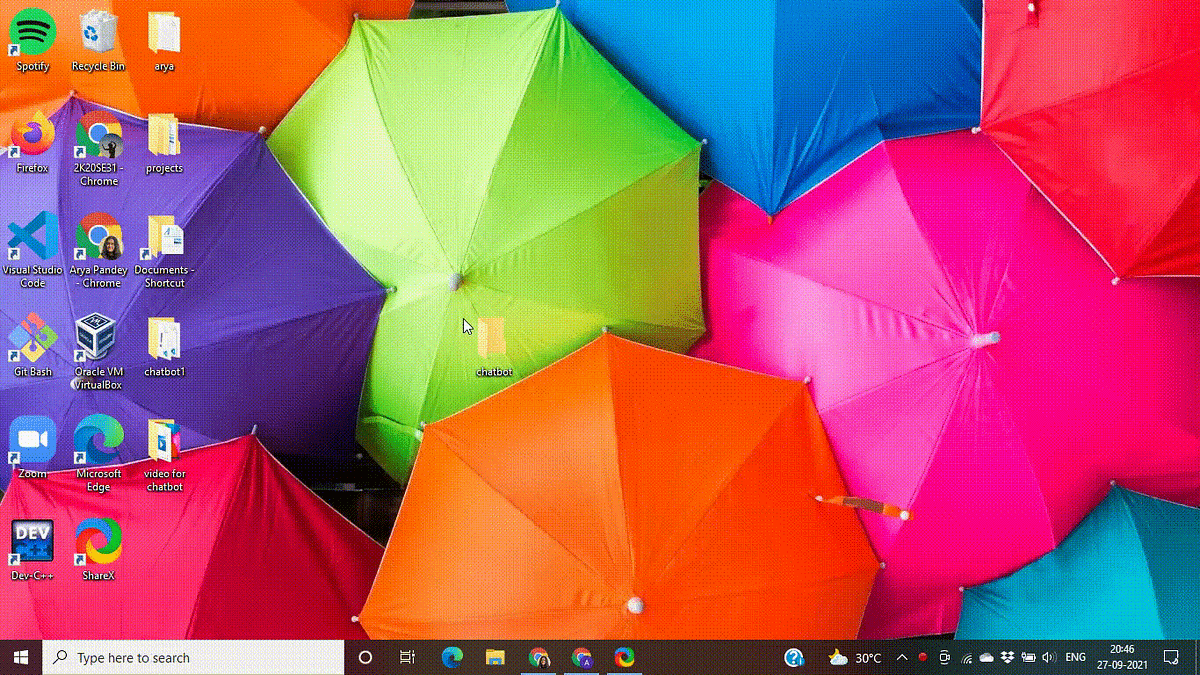Select the Firefox desktop shortcut
Image resolution: width=1200 pixels, height=675 pixels.
[32, 142]
